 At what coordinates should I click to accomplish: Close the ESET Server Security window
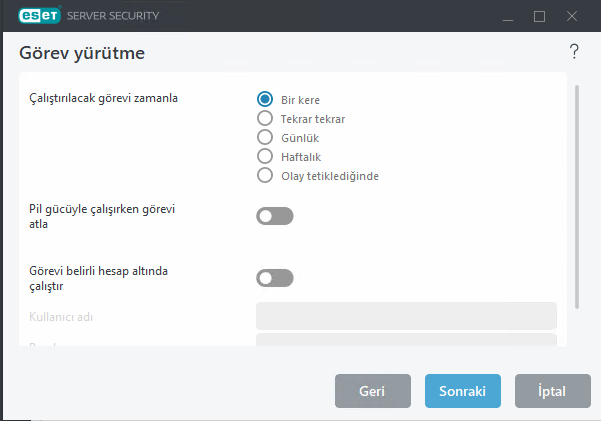pyautogui.click(x=571, y=16)
